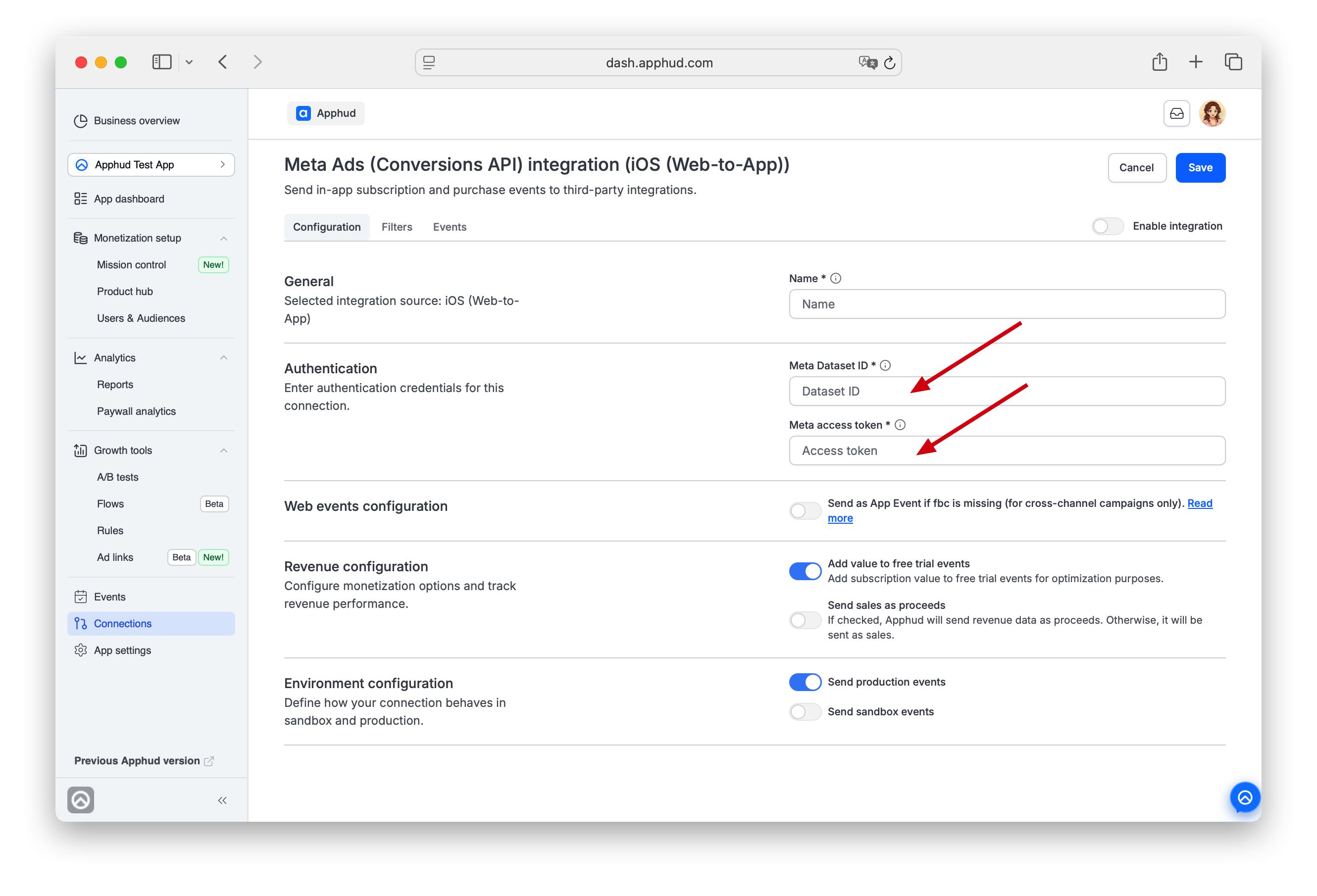Image resolution: width=1317 pixels, height=896 pixels.
Task: Enable Send sandbox events
Action: (805, 712)
